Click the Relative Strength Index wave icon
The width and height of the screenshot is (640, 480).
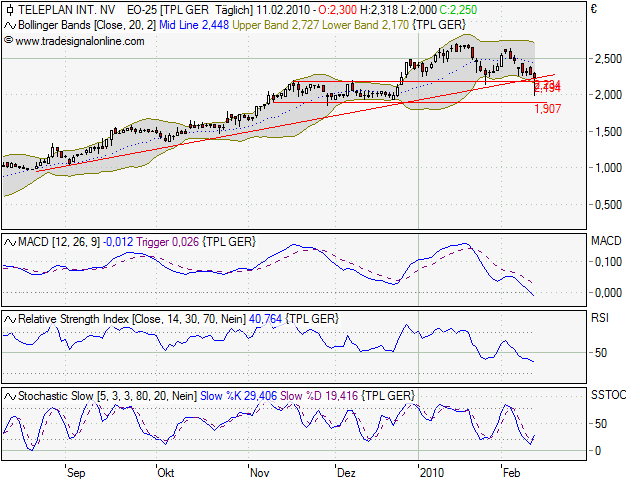pyautogui.click(x=10, y=318)
